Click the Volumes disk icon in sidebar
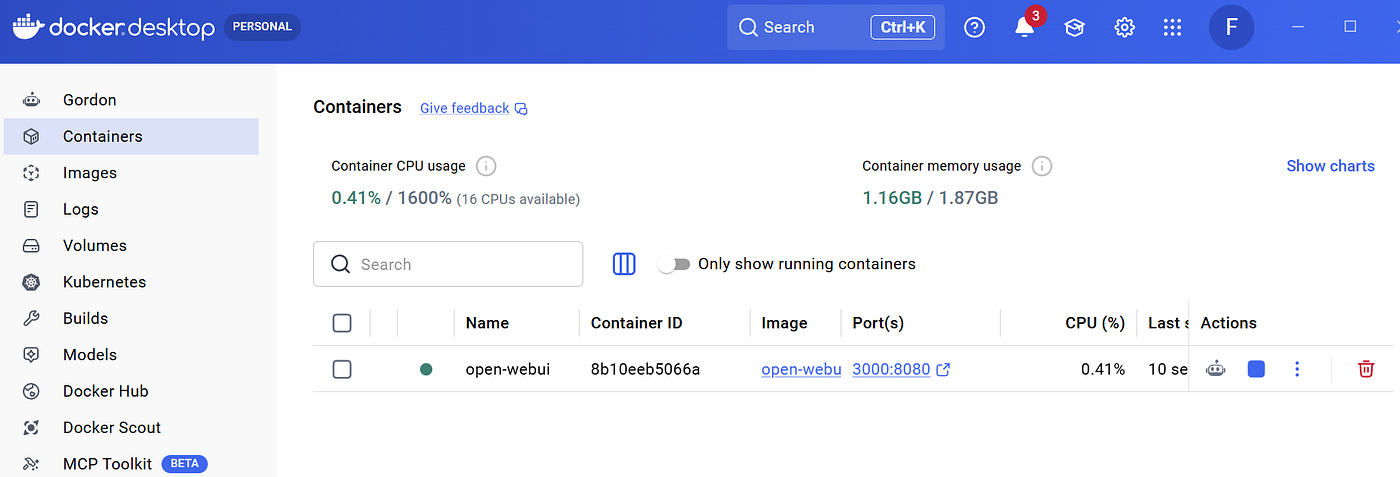The width and height of the screenshot is (1400, 477). (x=31, y=245)
